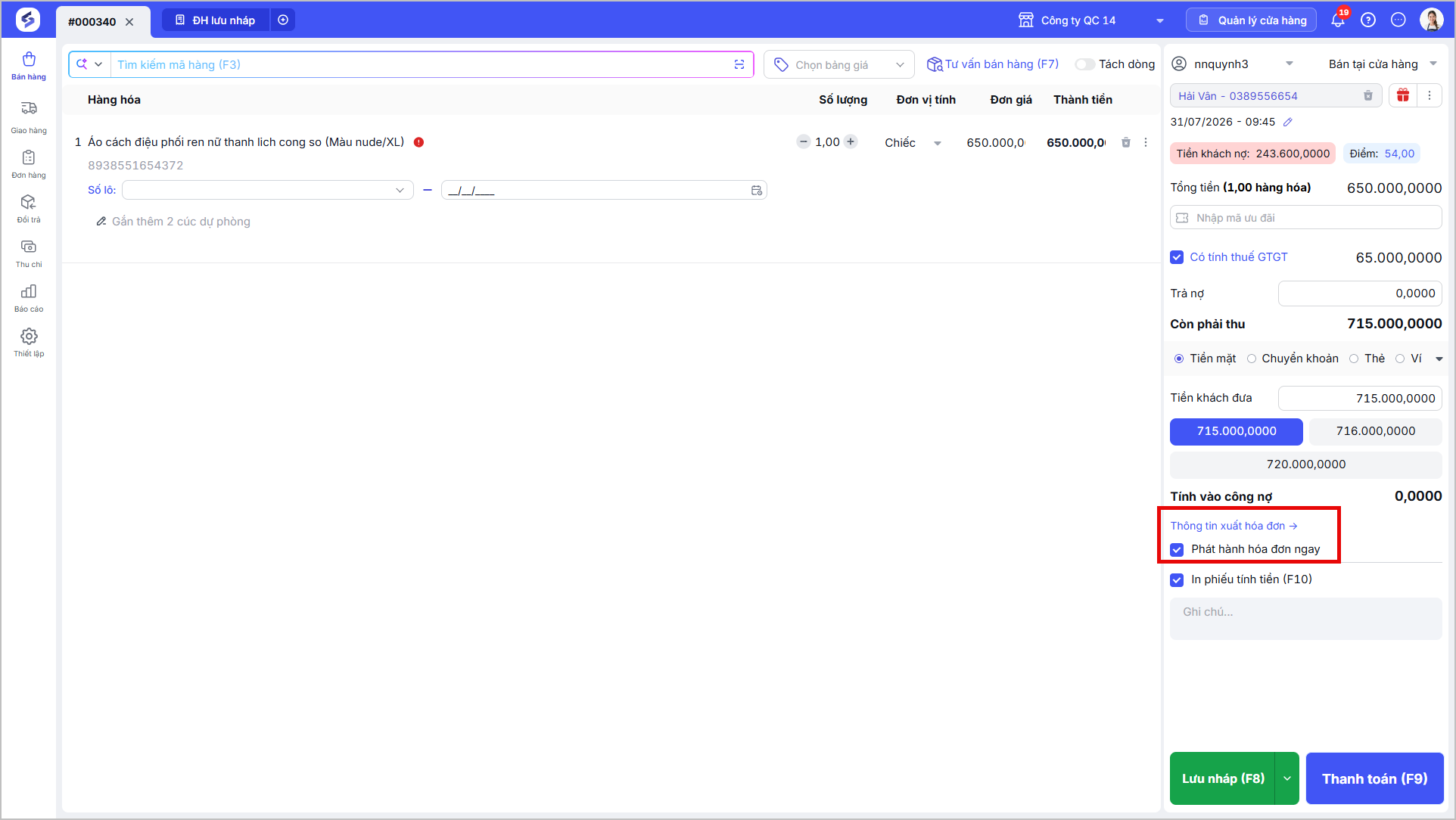Open the notifications bell icon
Image resolution: width=1456 pixels, height=820 pixels.
tap(1338, 20)
